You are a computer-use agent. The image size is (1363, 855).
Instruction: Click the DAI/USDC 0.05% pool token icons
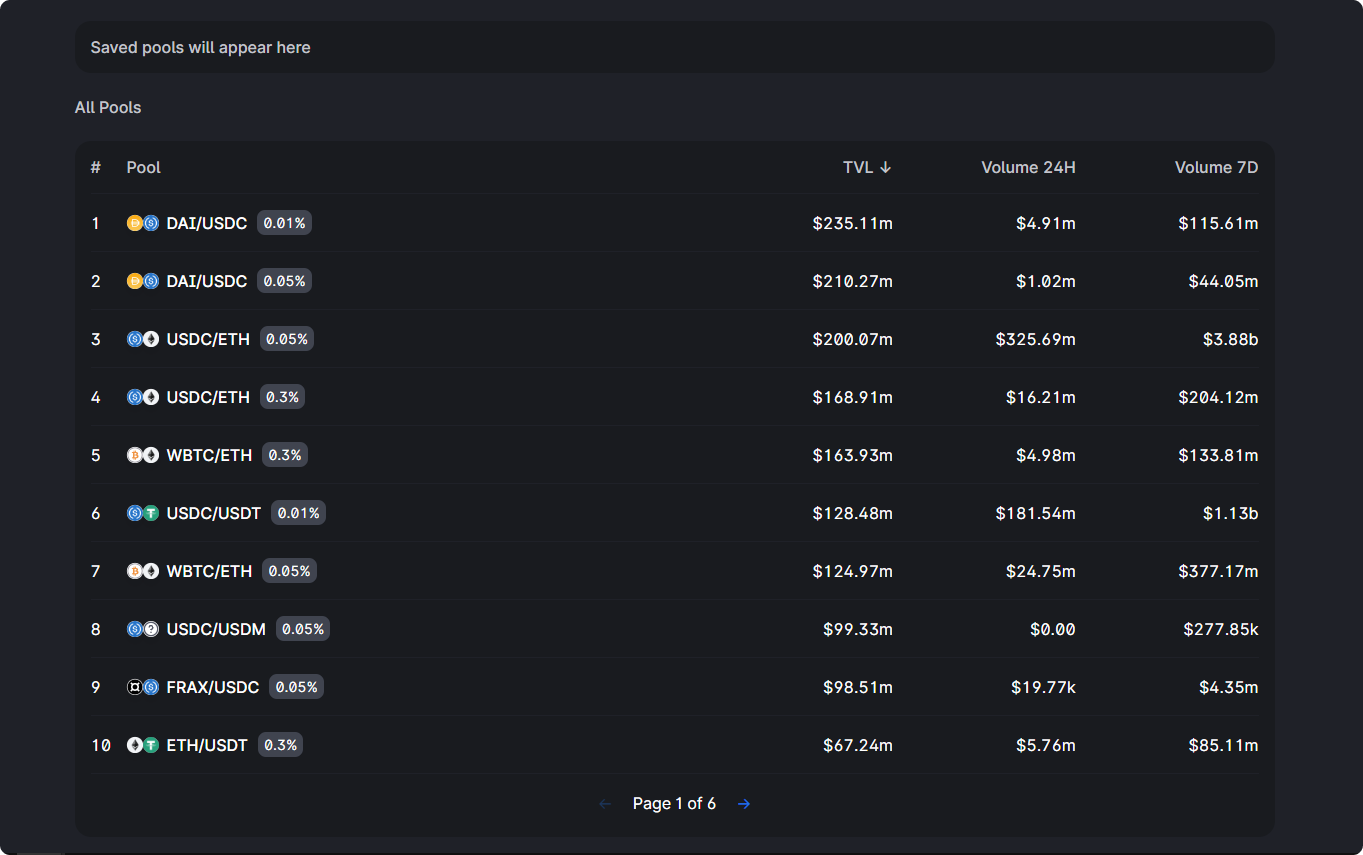(x=143, y=281)
